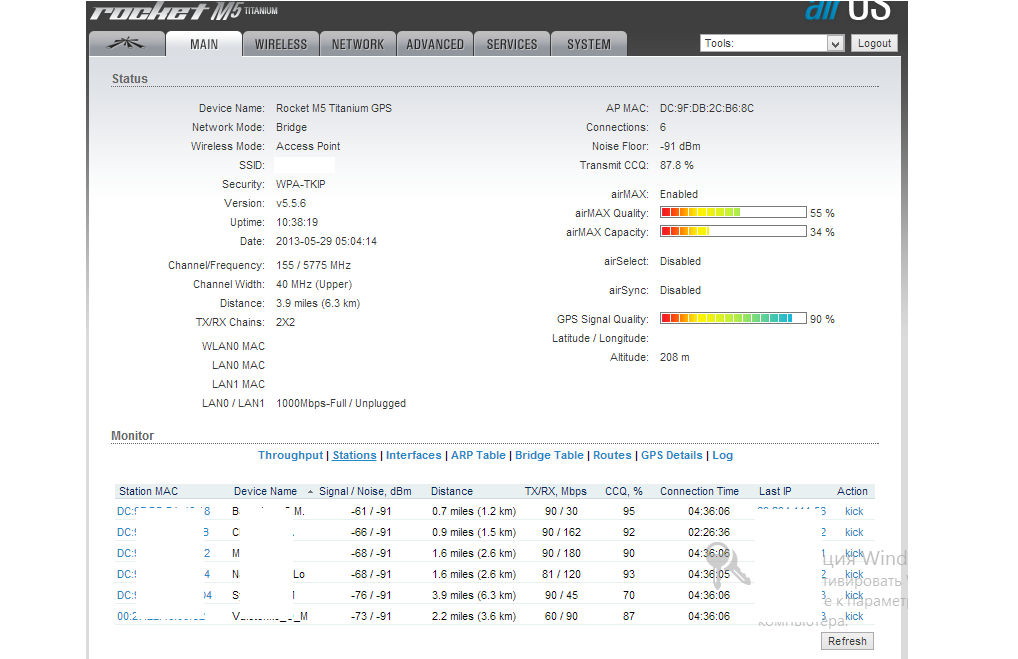The image size is (1018, 659).
Task: Open GPS Details in Monitor
Action: tap(671, 455)
